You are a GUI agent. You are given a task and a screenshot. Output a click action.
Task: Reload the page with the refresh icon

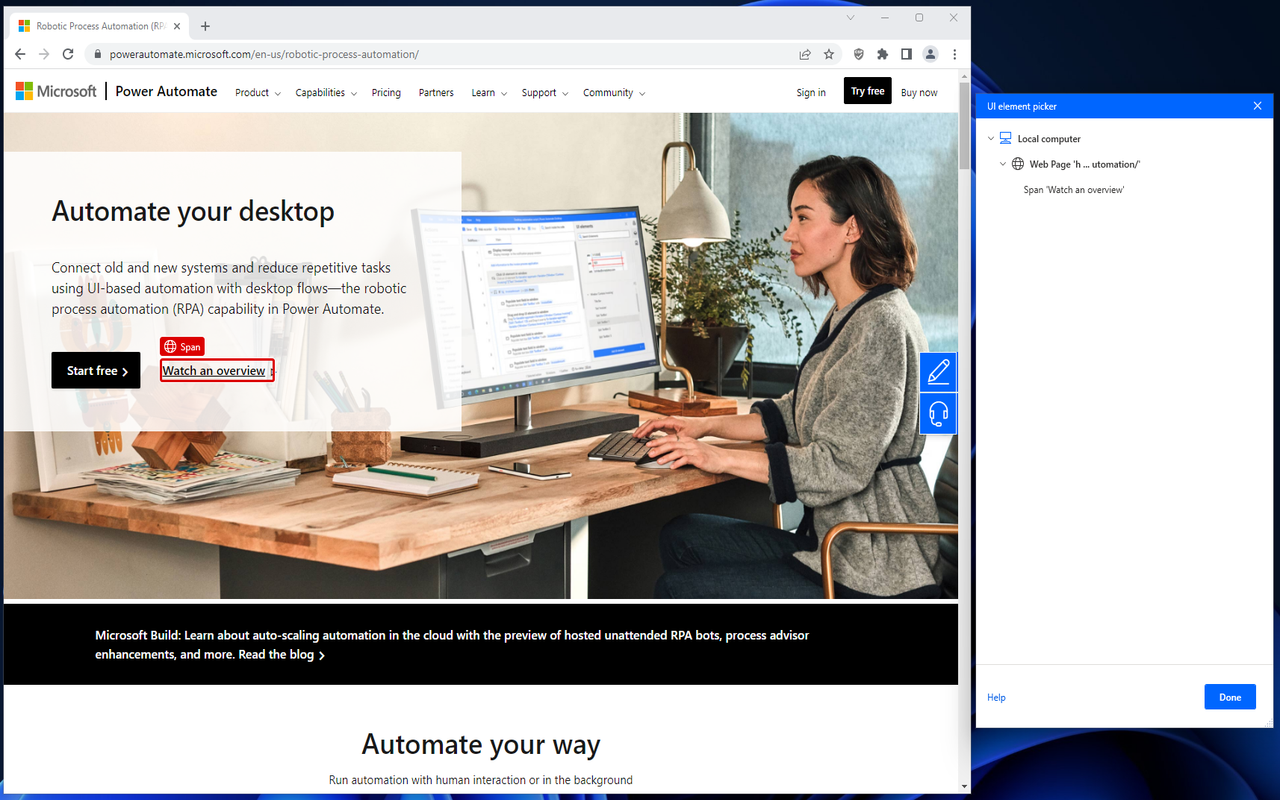(x=67, y=54)
